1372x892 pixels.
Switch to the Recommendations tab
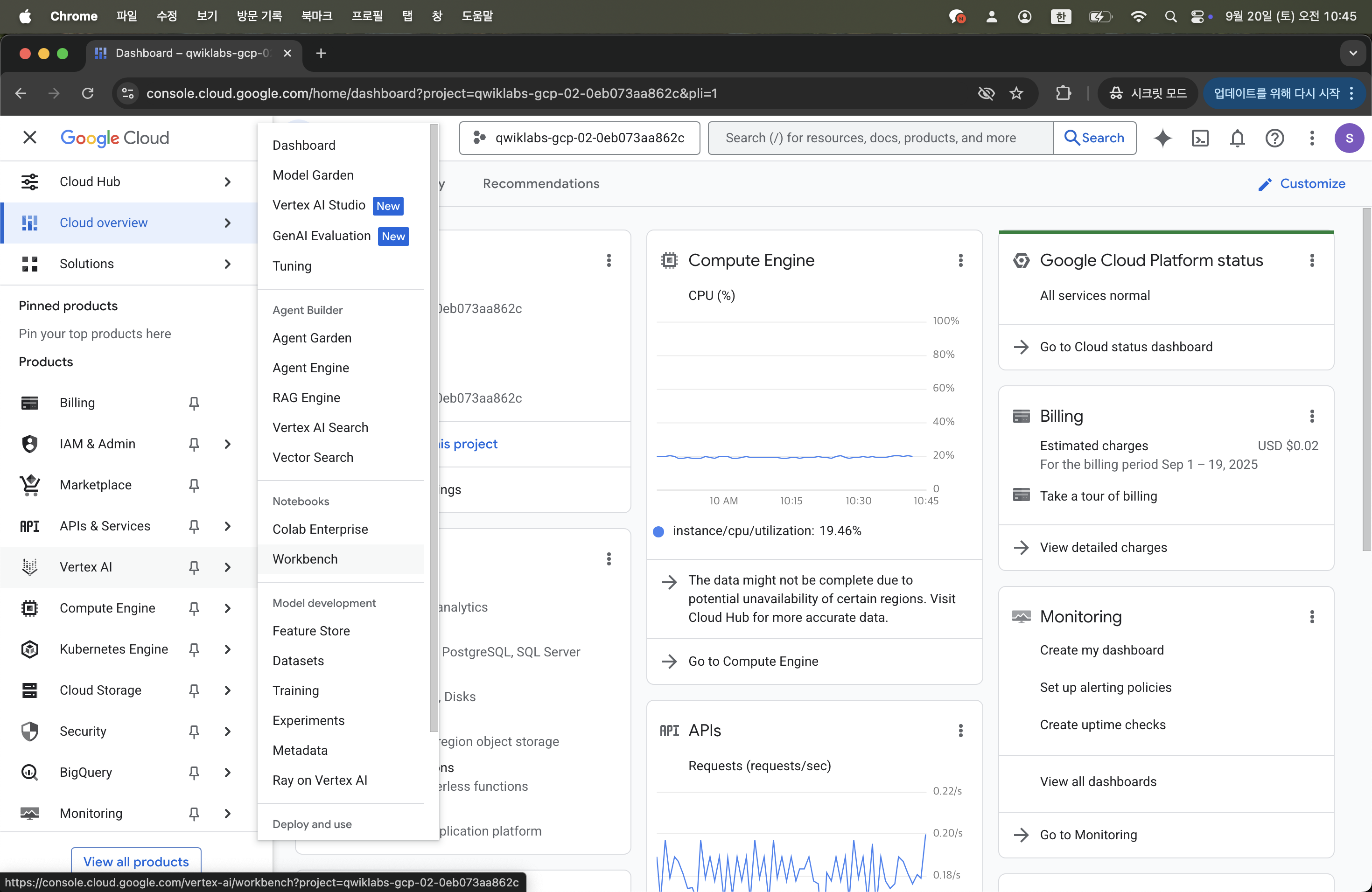[541, 184]
